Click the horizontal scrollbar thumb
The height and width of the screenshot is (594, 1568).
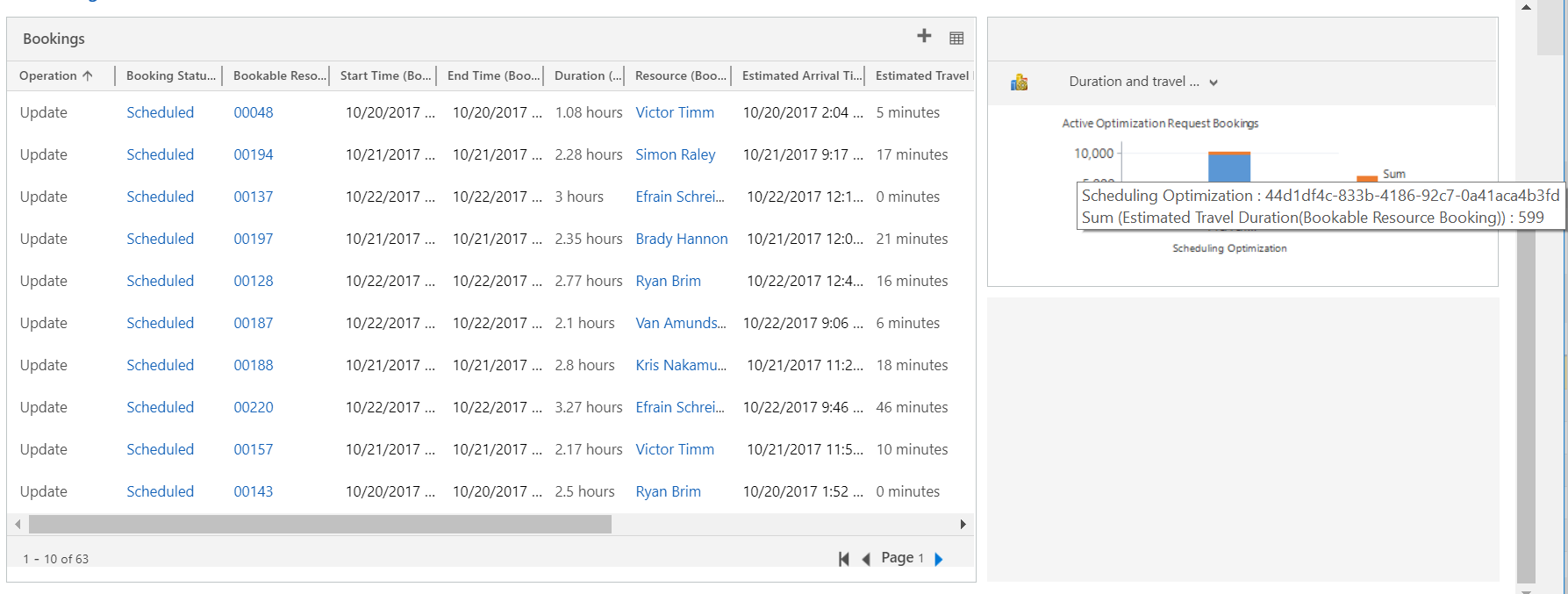(320, 525)
